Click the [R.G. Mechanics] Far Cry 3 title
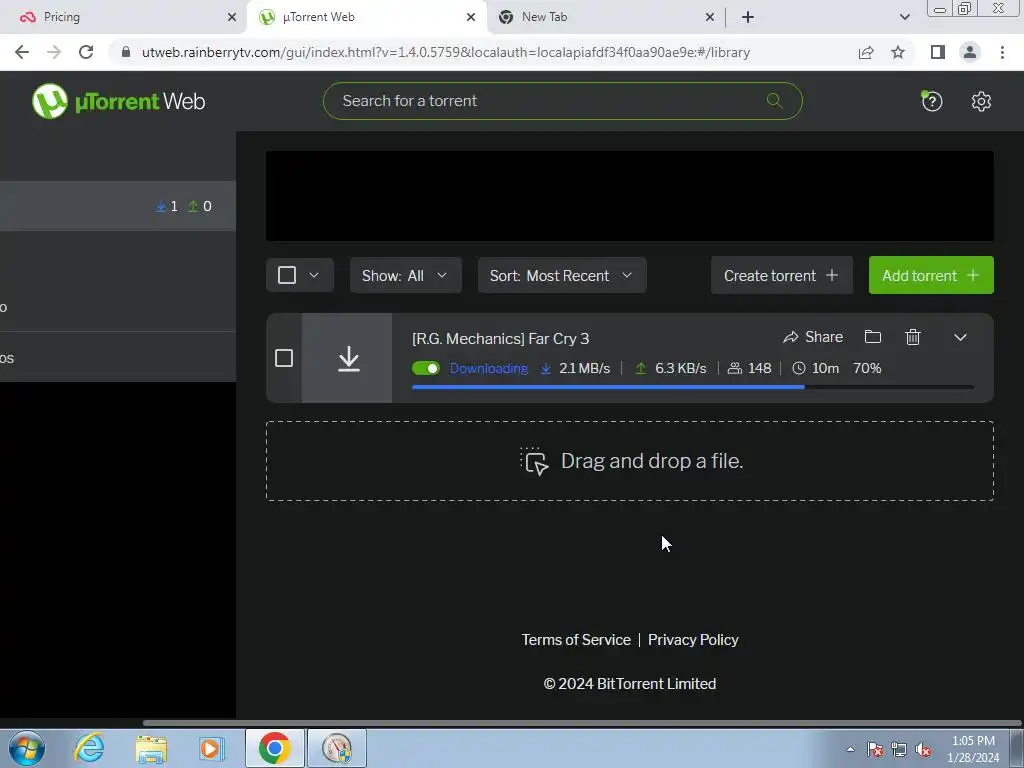1024x768 pixels. [x=500, y=338]
